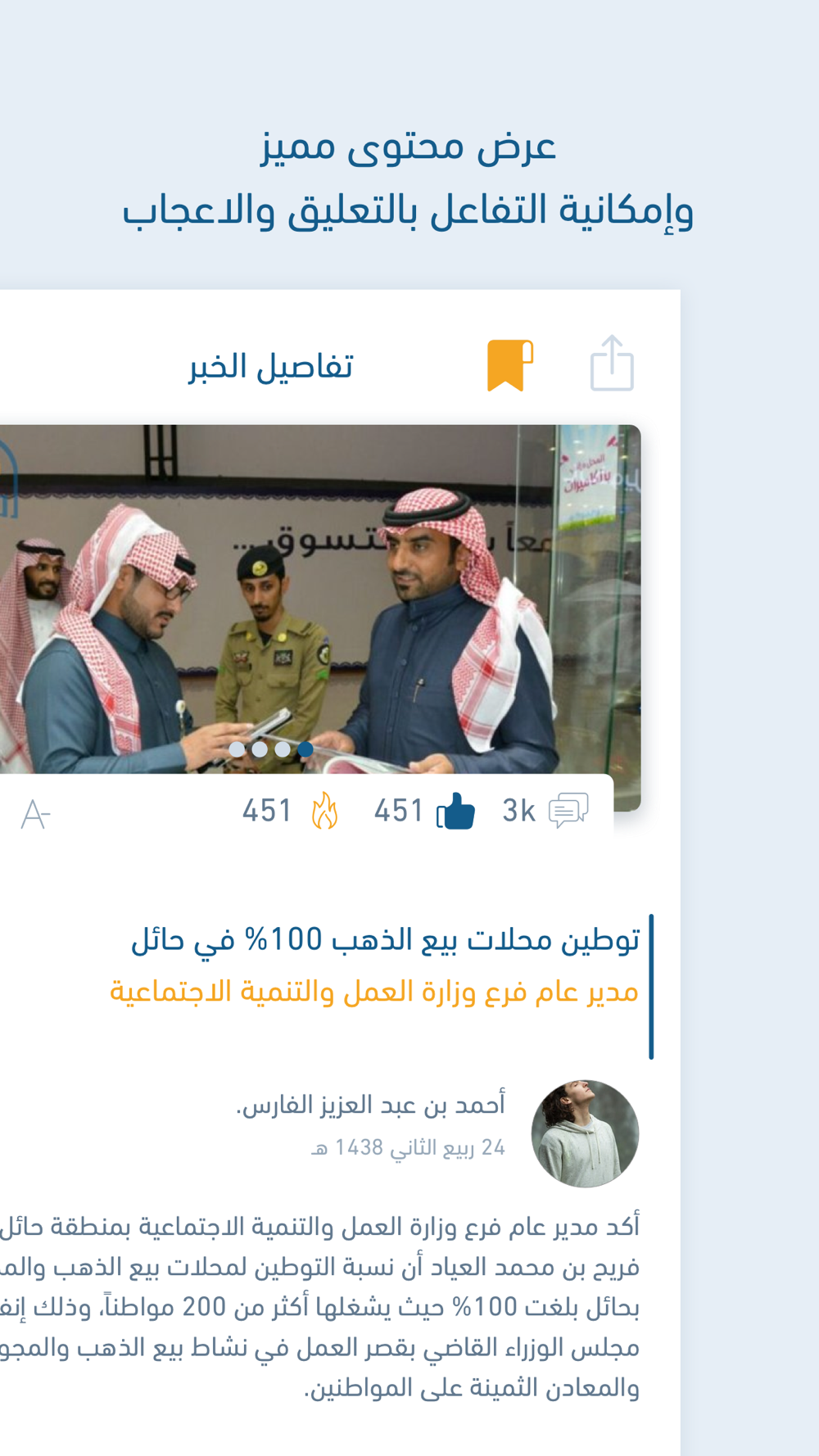Open the main news photo
The width and height of the screenshot is (819, 1456).
pyautogui.click(x=320, y=599)
